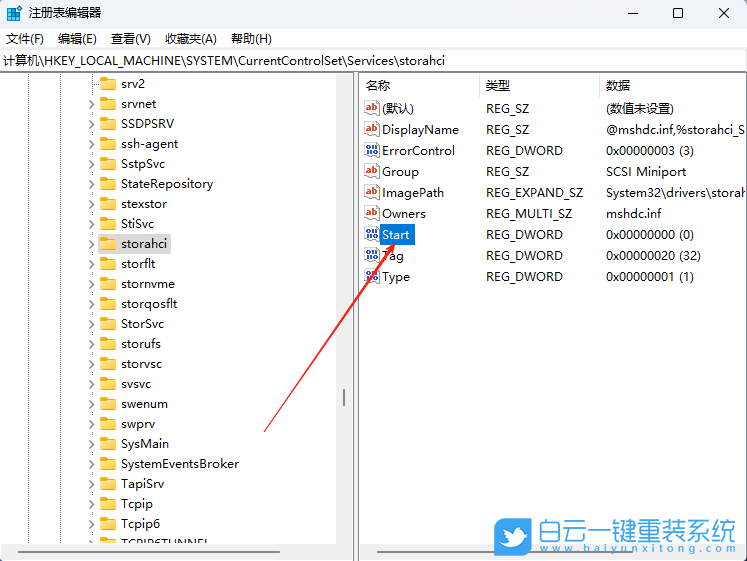Expand the Tcpip6 tree node
This screenshot has width=747, height=561.
coord(91,524)
